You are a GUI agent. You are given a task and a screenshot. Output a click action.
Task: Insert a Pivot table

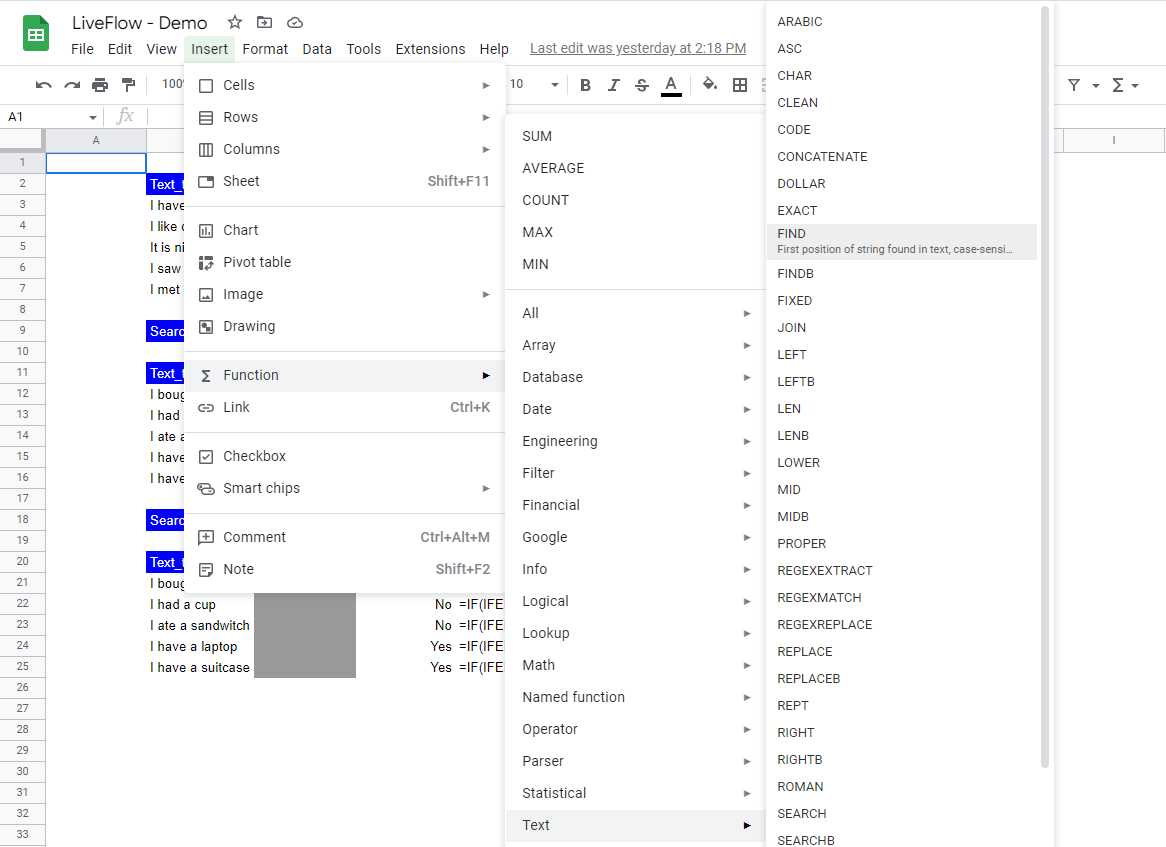coord(344,263)
